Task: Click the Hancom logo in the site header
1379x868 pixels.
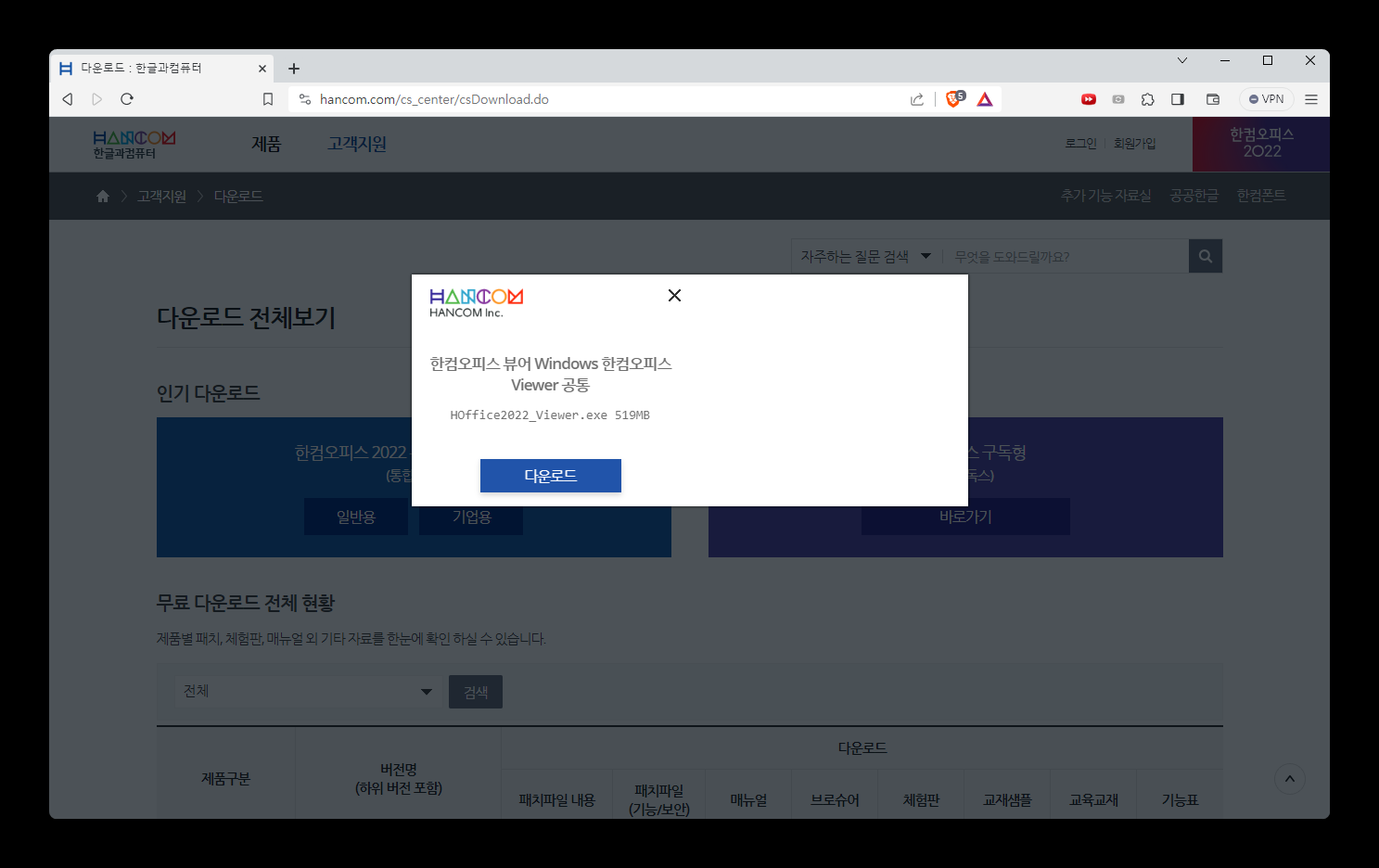Action: tap(134, 145)
